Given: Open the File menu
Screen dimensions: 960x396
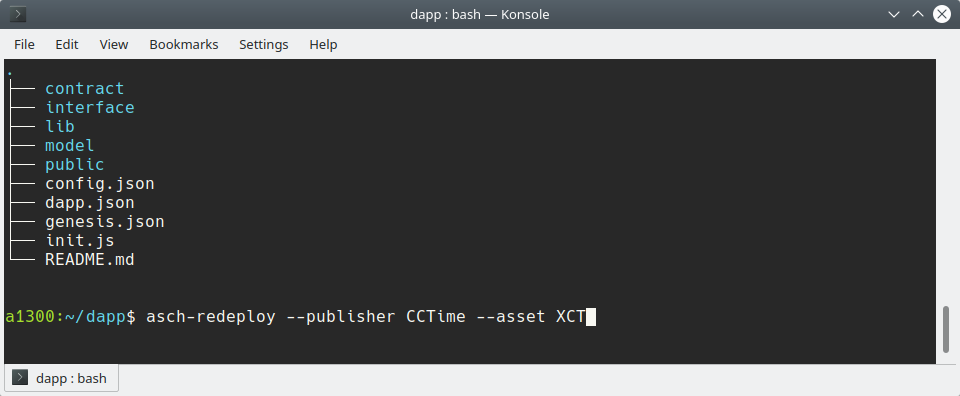Looking at the screenshot, I should click(24, 45).
